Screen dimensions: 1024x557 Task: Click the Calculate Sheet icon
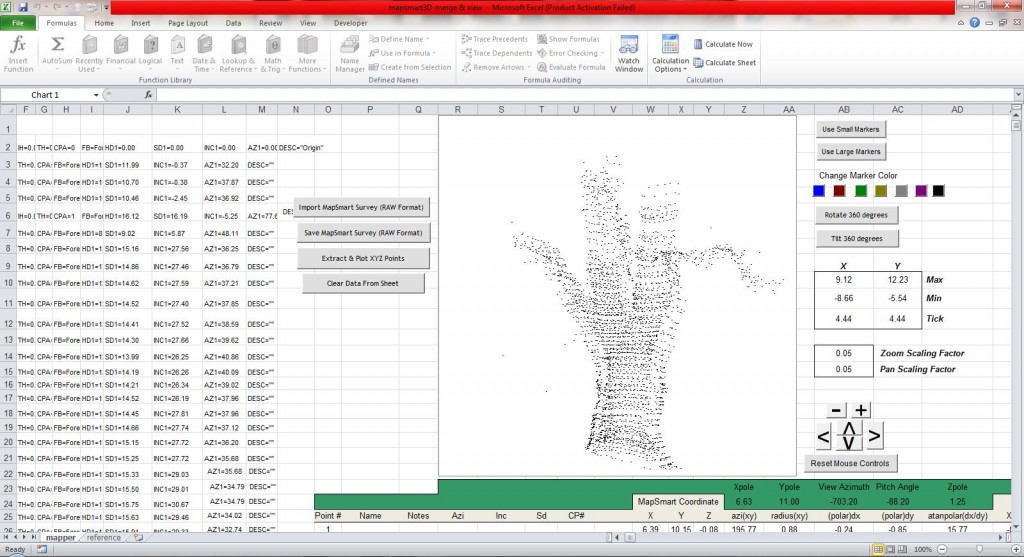(699, 62)
